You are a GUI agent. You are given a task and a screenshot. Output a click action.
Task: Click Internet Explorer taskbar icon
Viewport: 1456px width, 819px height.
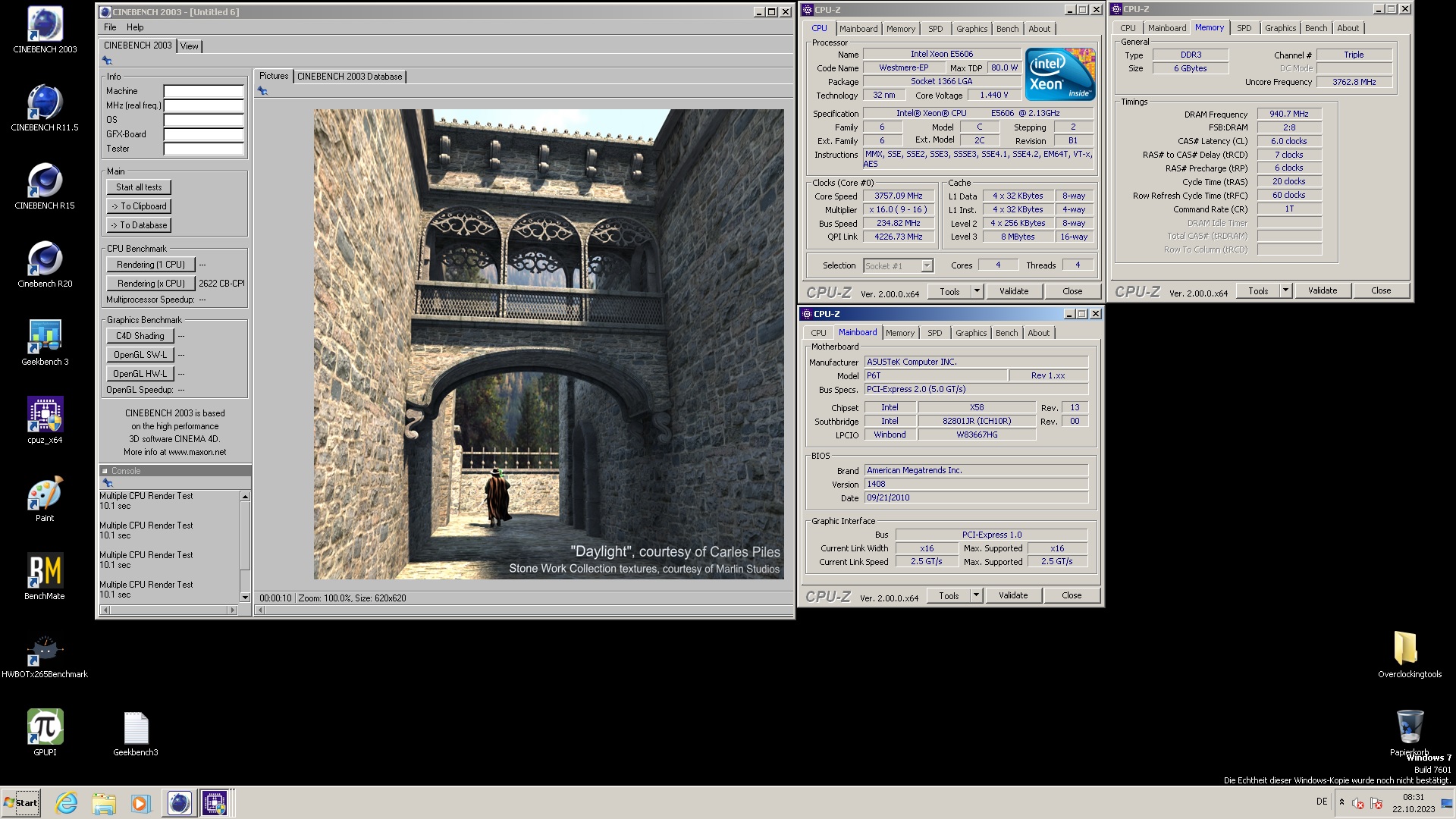(x=67, y=803)
